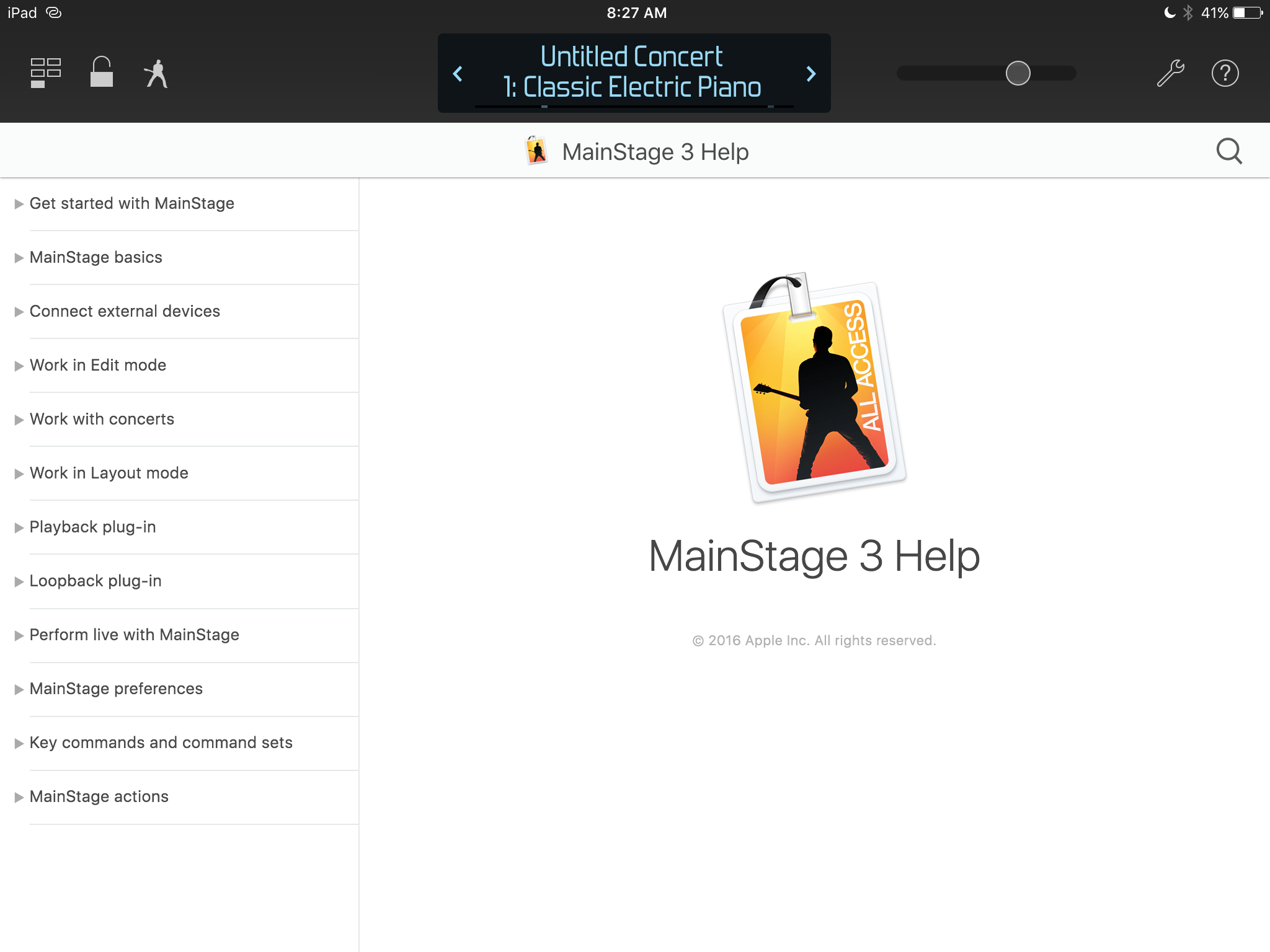Open help via the question mark icon

1225,73
